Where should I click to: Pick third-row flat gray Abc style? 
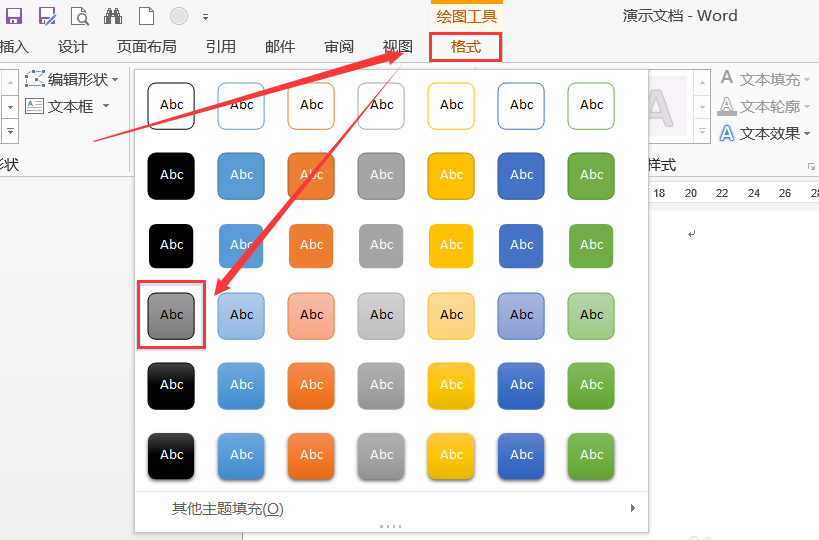pos(381,246)
